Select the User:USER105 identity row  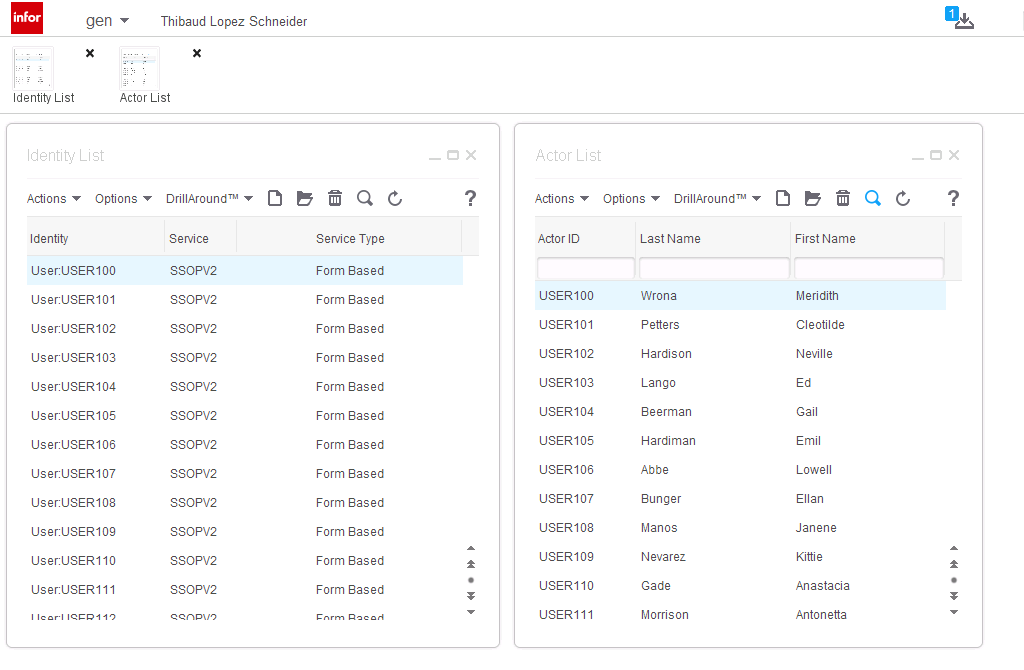[x=73, y=416]
